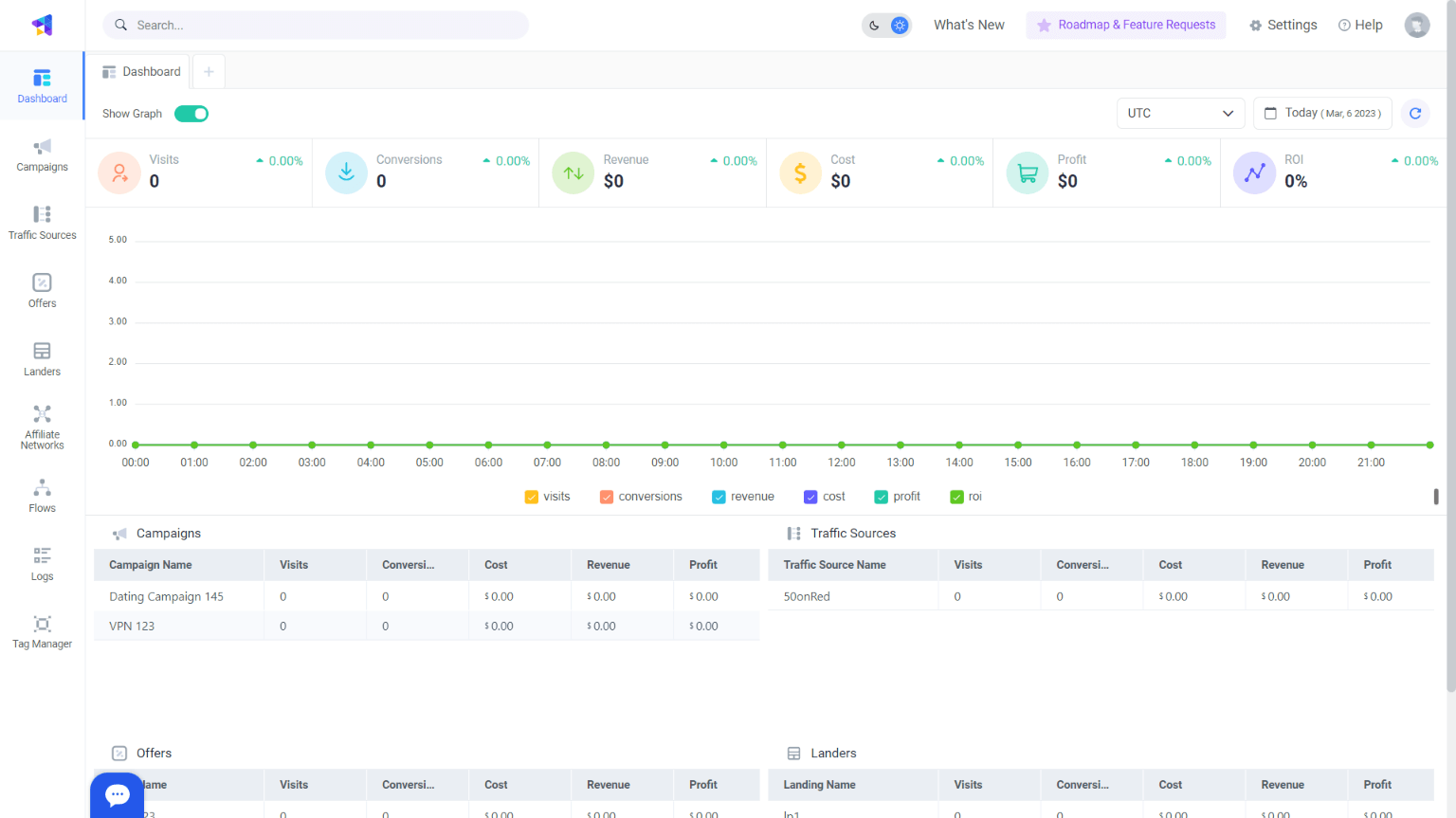Image resolution: width=1456 pixels, height=818 pixels.
Task: Open the Offers panel from the sidebar
Action: click(42, 292)
